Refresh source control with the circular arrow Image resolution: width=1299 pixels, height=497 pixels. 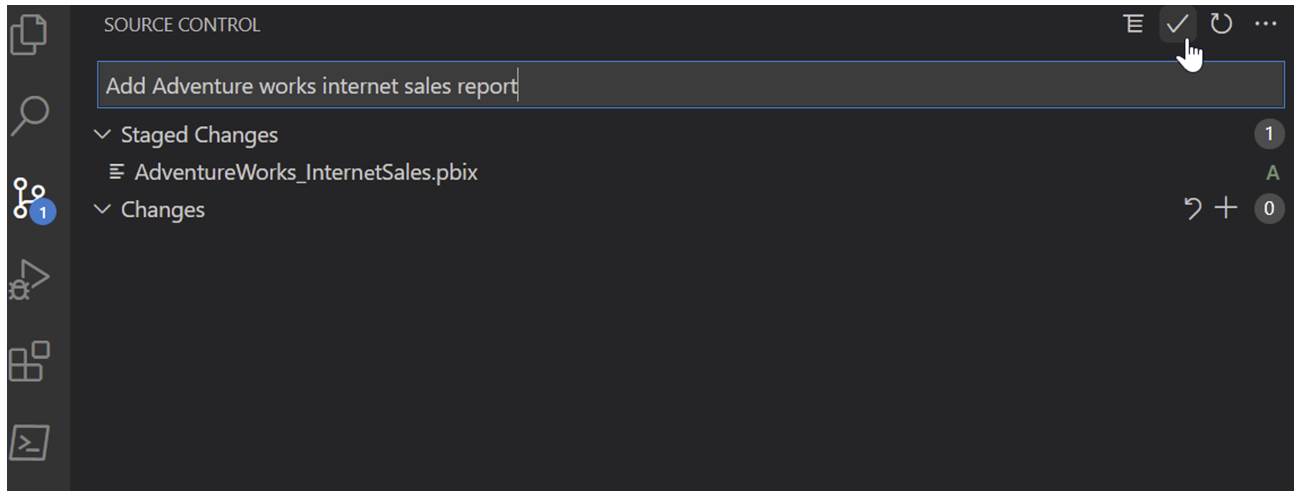pos(1220,24)
